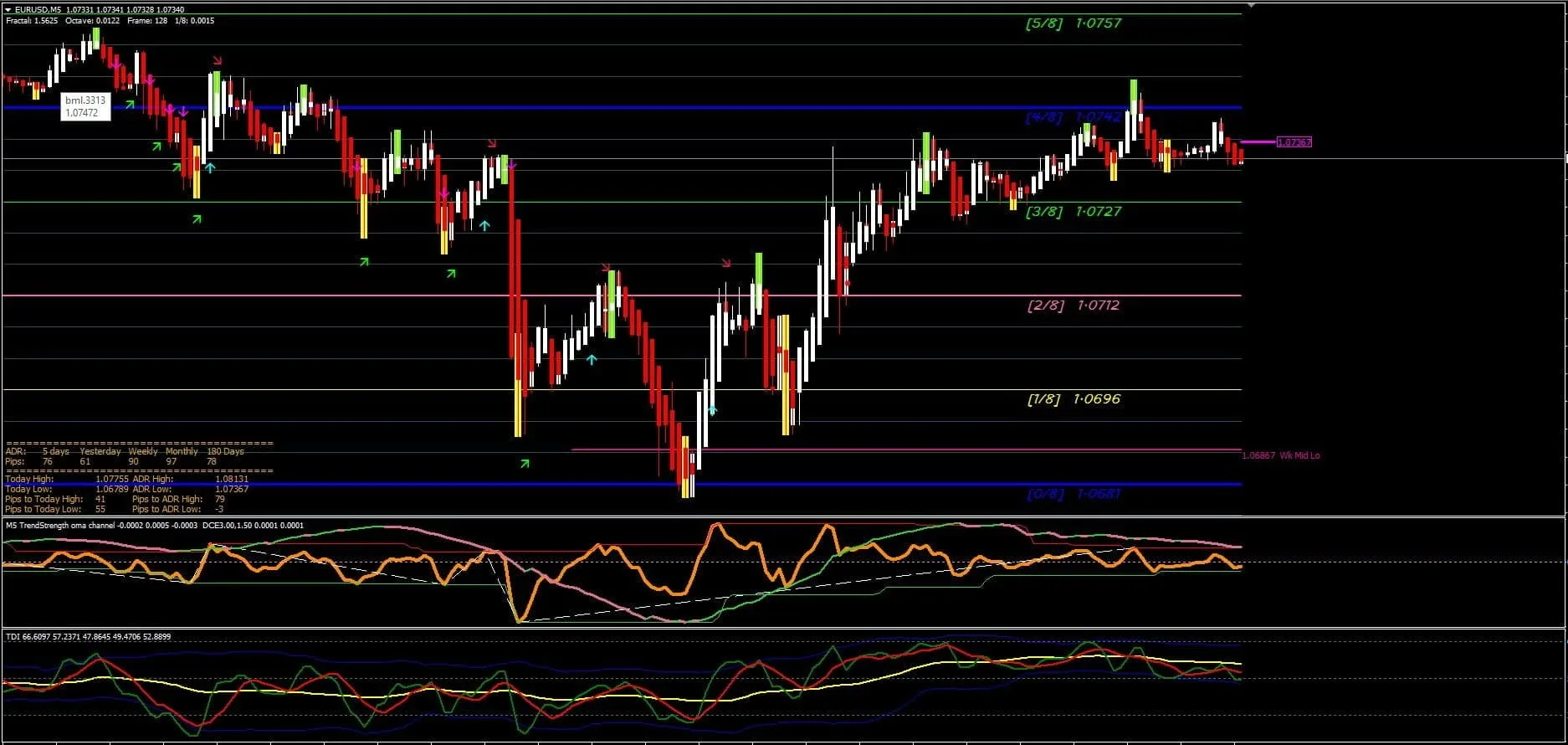Click the cyan up-arrow nearest Wk Mid Lo line

pos(712,410)
